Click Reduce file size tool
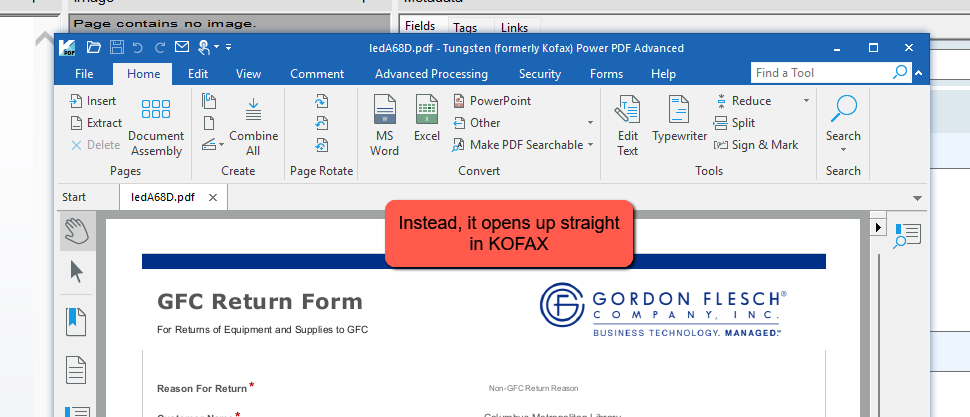970x417 pixels. click(743, 101)
